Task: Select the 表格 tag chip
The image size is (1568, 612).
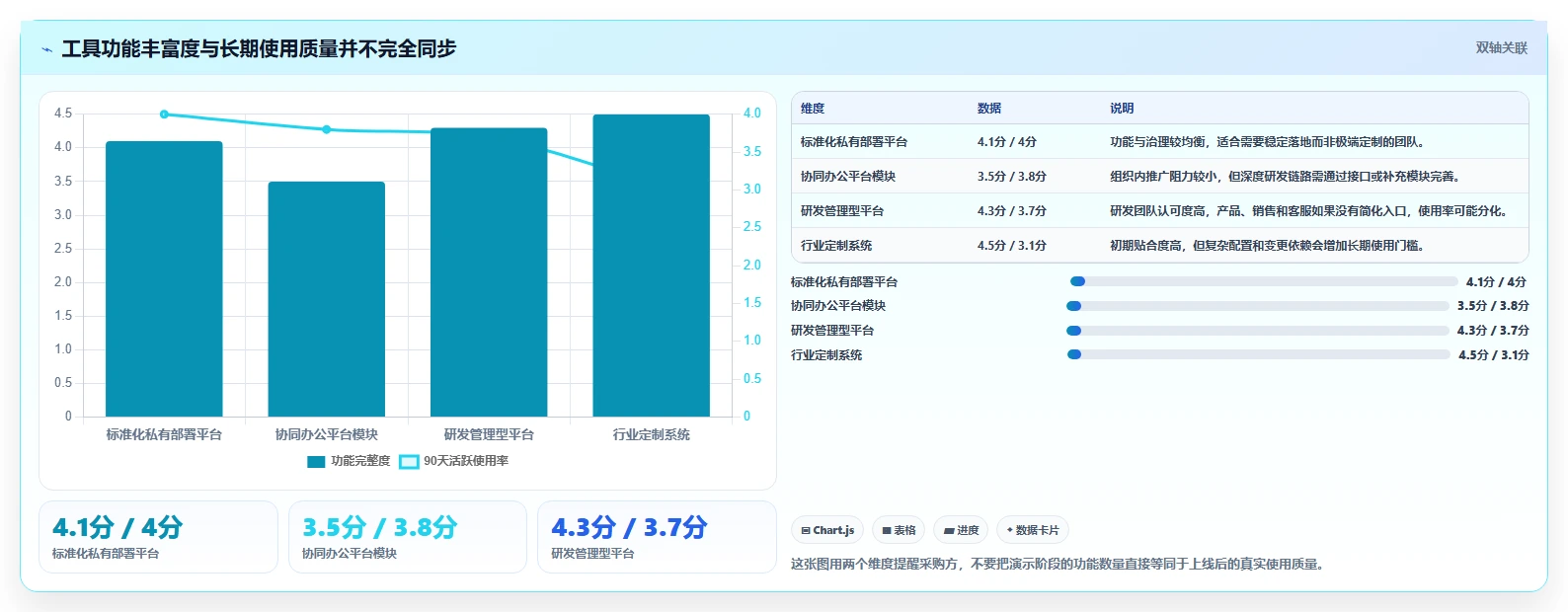Action: click(x=899, y=530)
